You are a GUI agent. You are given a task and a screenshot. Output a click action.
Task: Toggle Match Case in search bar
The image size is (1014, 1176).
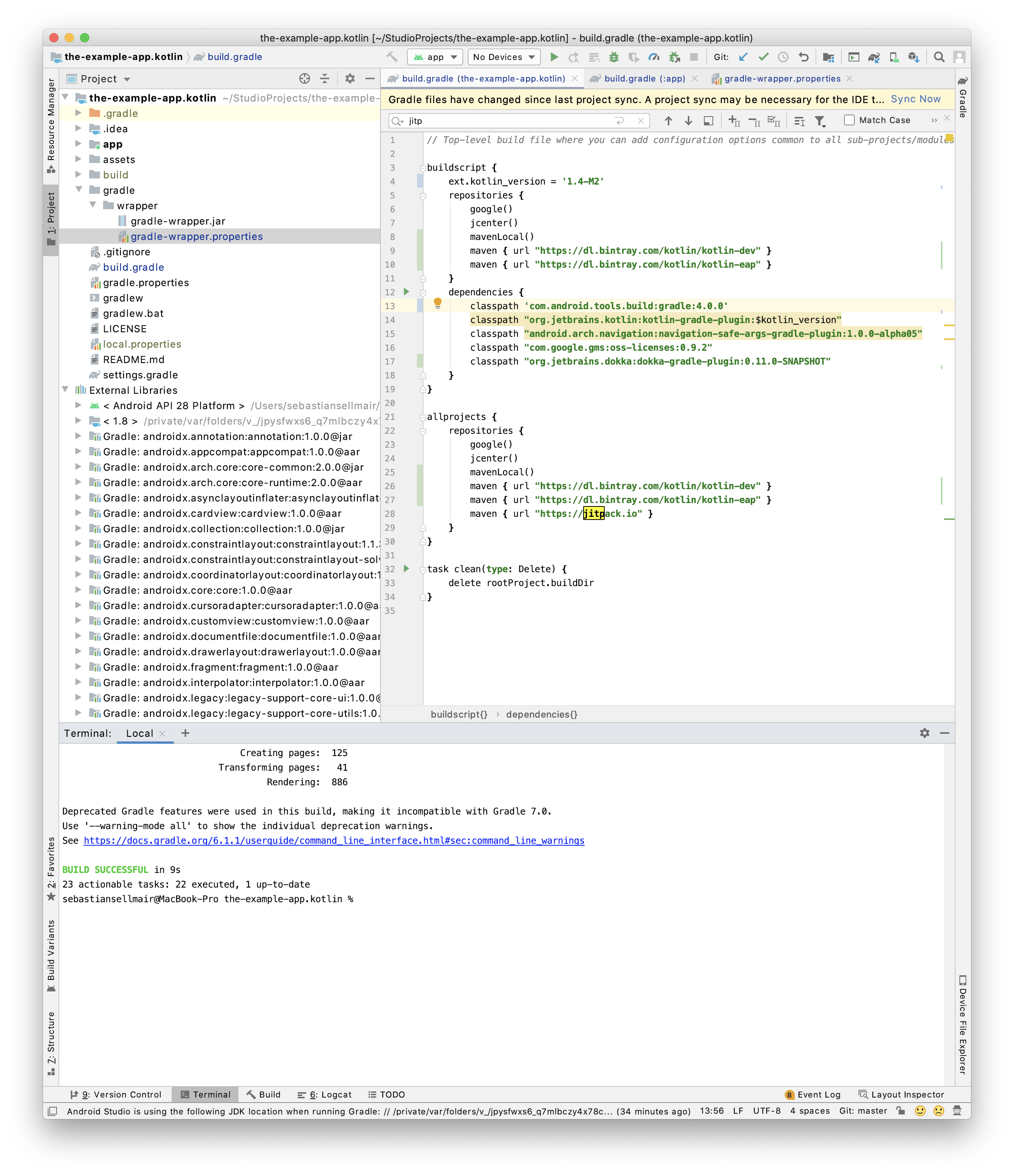(849, 120)
